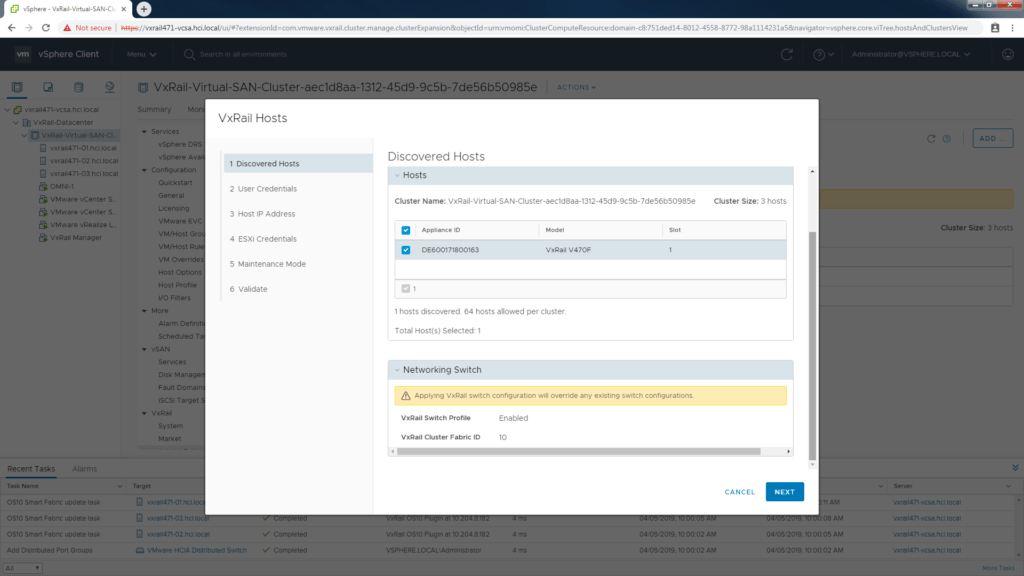The width and height of the screenshot is (1024, 576).
Task: Collapse the vxrail471-vcsa.hci.local tree node
Action: pyautogui.click(x=8, y=110)
